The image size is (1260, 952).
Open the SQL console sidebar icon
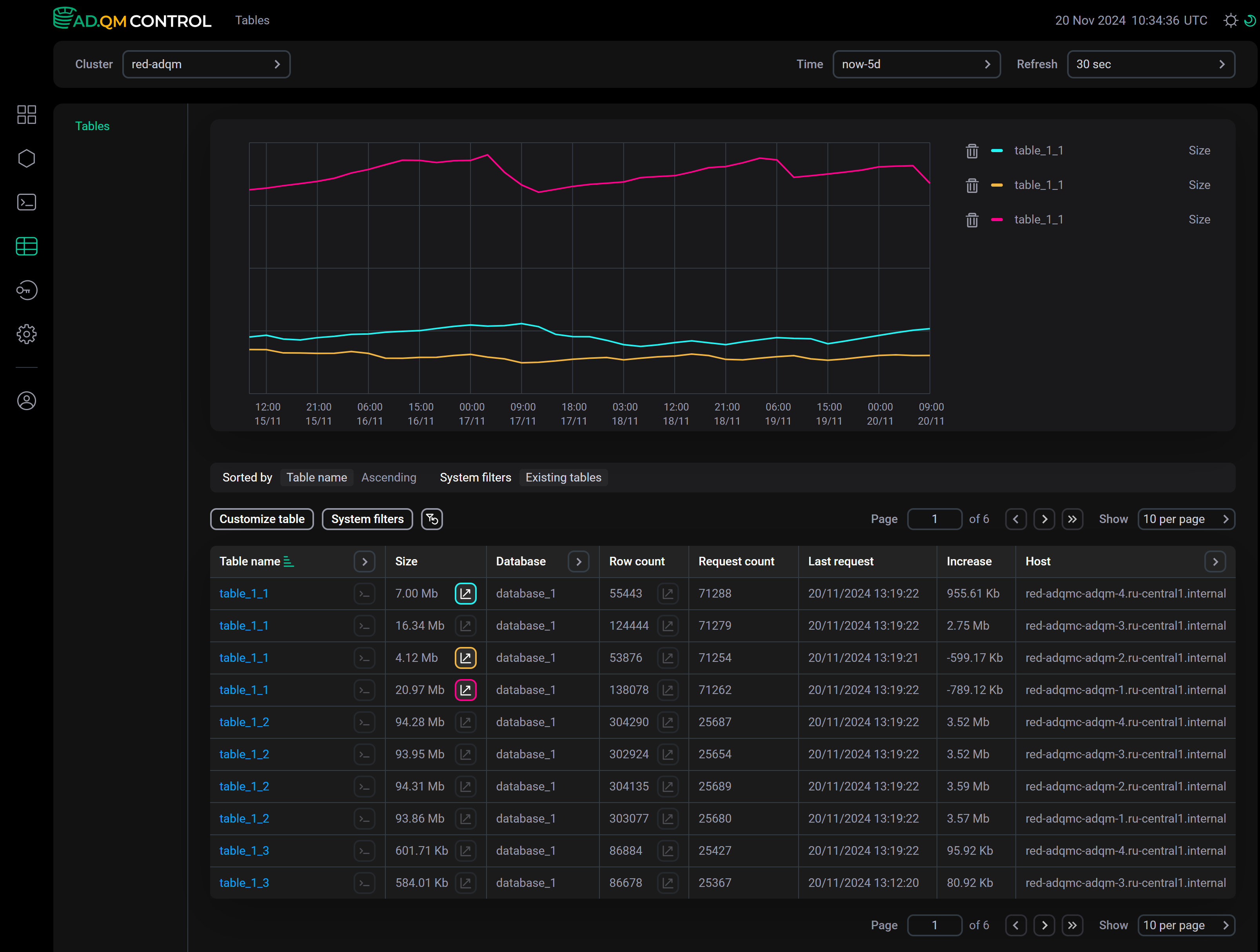(26, 202)
